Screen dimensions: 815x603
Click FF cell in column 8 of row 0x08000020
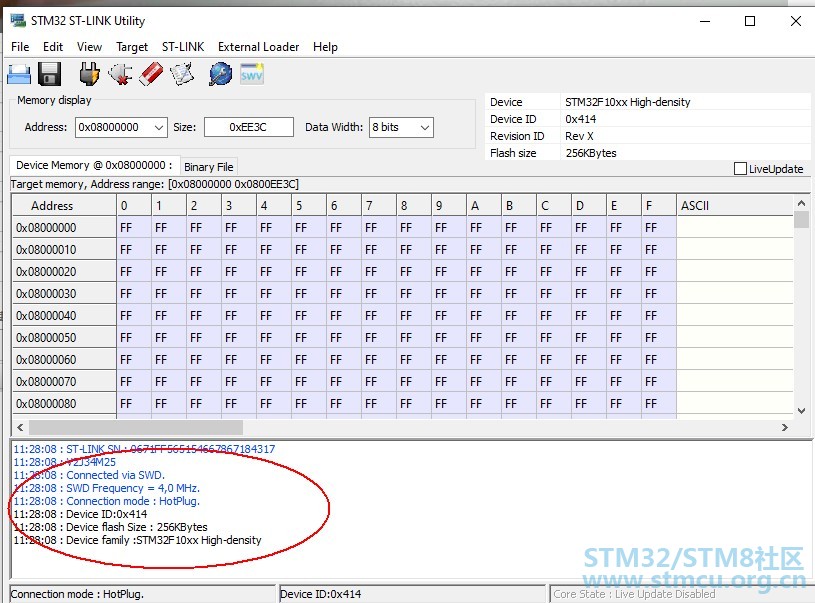(x=413, y=271)
